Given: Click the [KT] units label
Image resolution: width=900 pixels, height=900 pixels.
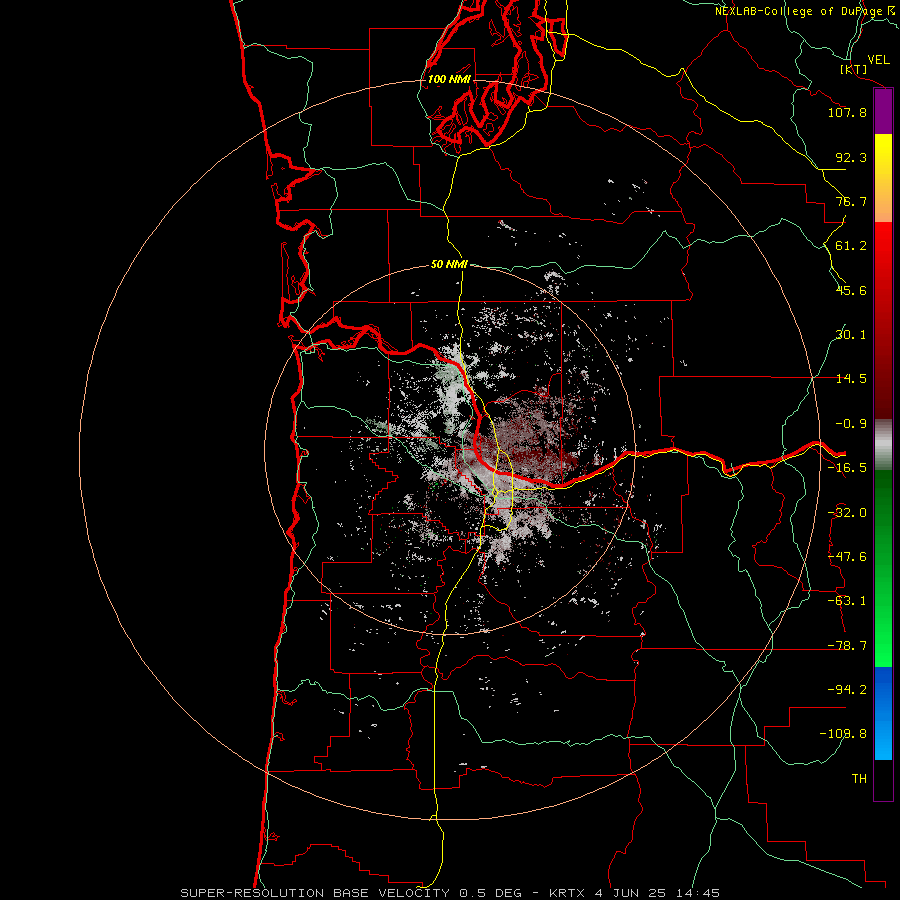Looking at the screenshot, I should pos(854,69).
